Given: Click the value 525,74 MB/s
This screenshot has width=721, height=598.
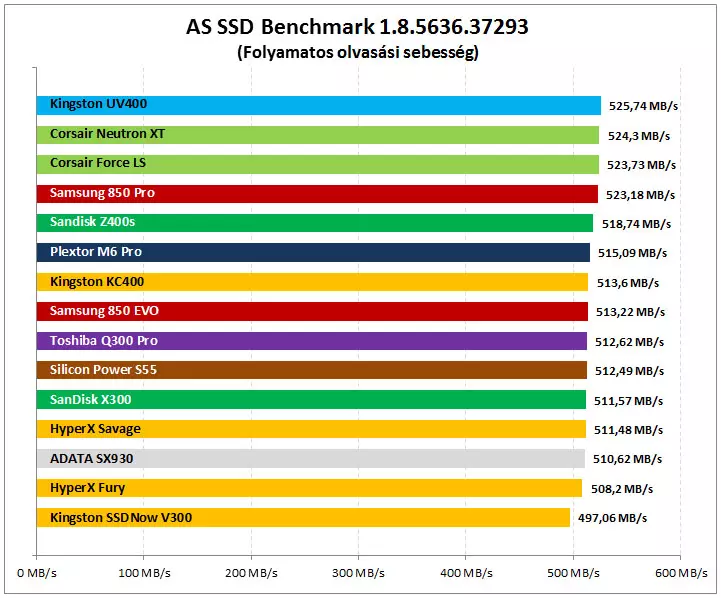Looking at the screenshot, I should tap(643, 106).
